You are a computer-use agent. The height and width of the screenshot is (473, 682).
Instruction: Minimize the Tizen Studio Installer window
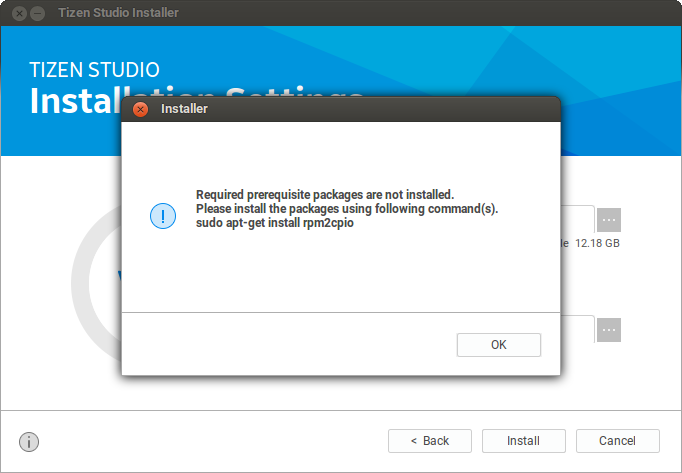point(37,13)
